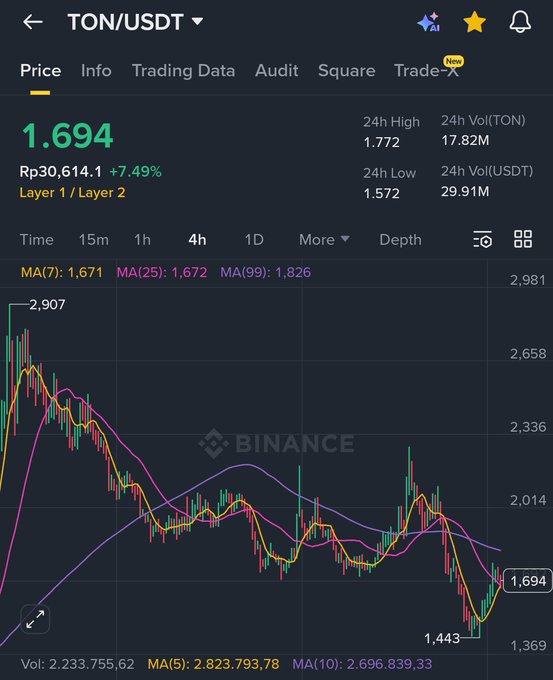Expand chart to fullscreen
Screen dimensions: 553x680
pos(35,619)
